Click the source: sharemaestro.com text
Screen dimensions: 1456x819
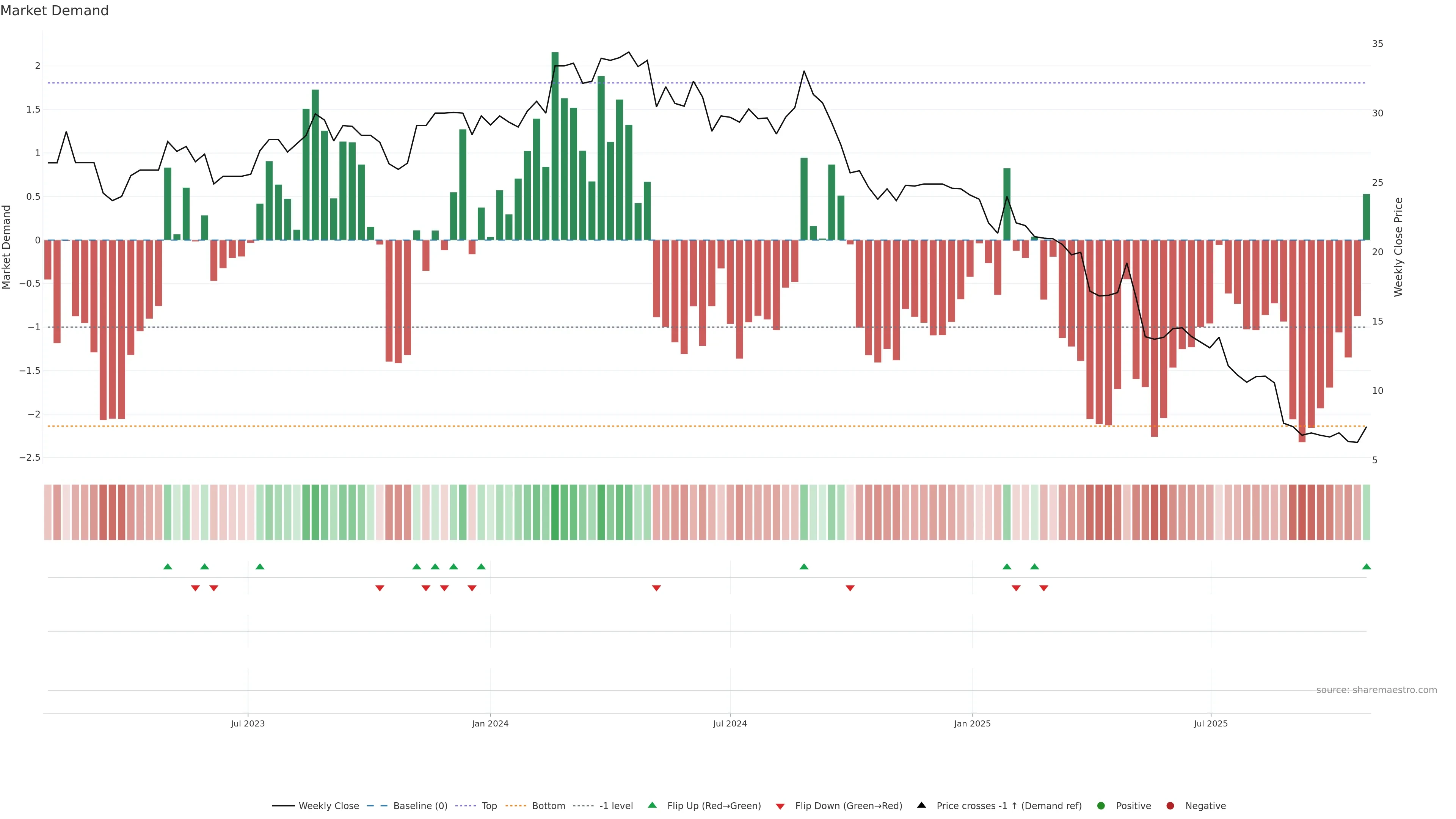1376,690
